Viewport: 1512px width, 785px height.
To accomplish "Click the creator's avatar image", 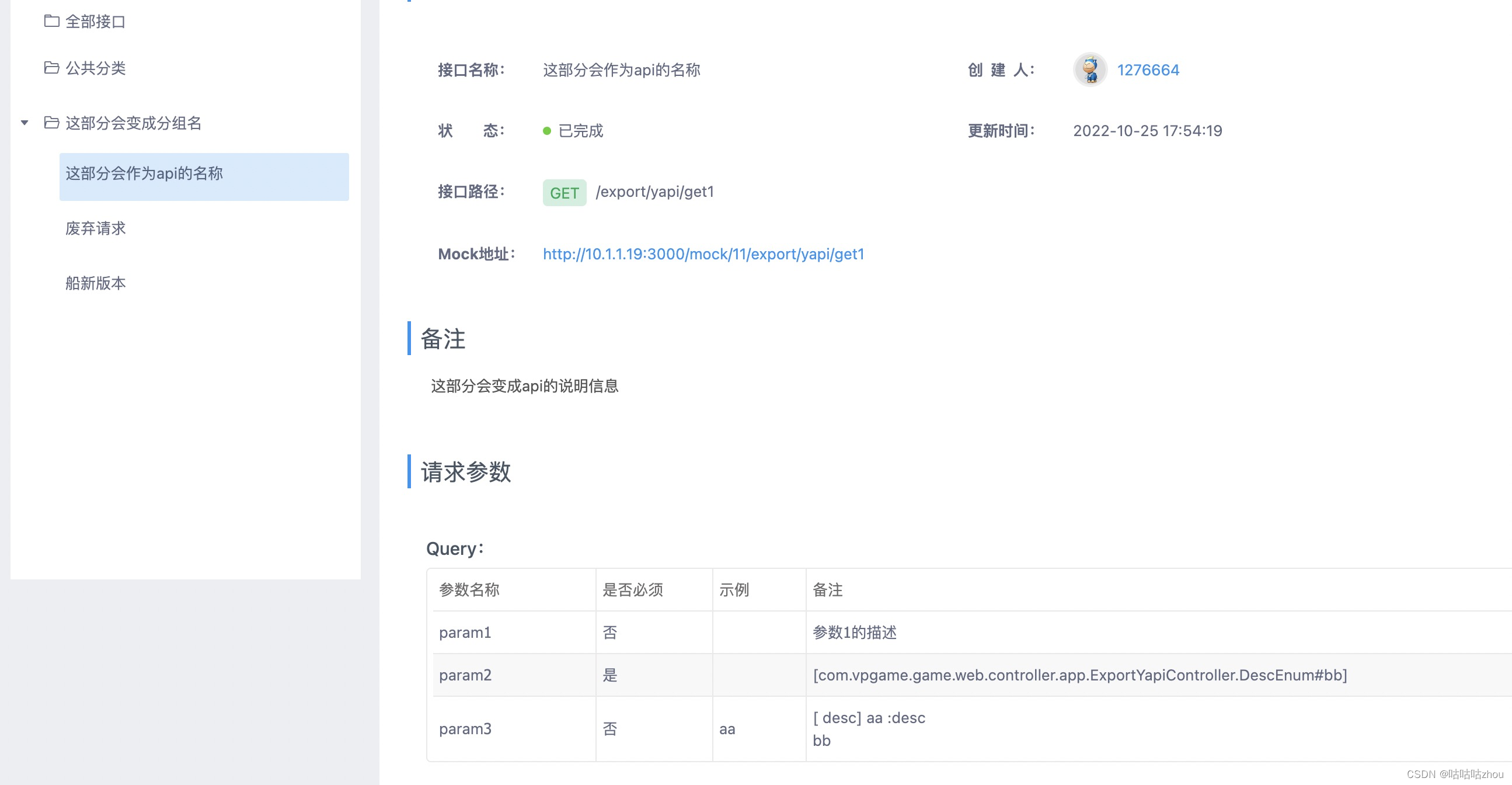I will (x=1089, y=70).
